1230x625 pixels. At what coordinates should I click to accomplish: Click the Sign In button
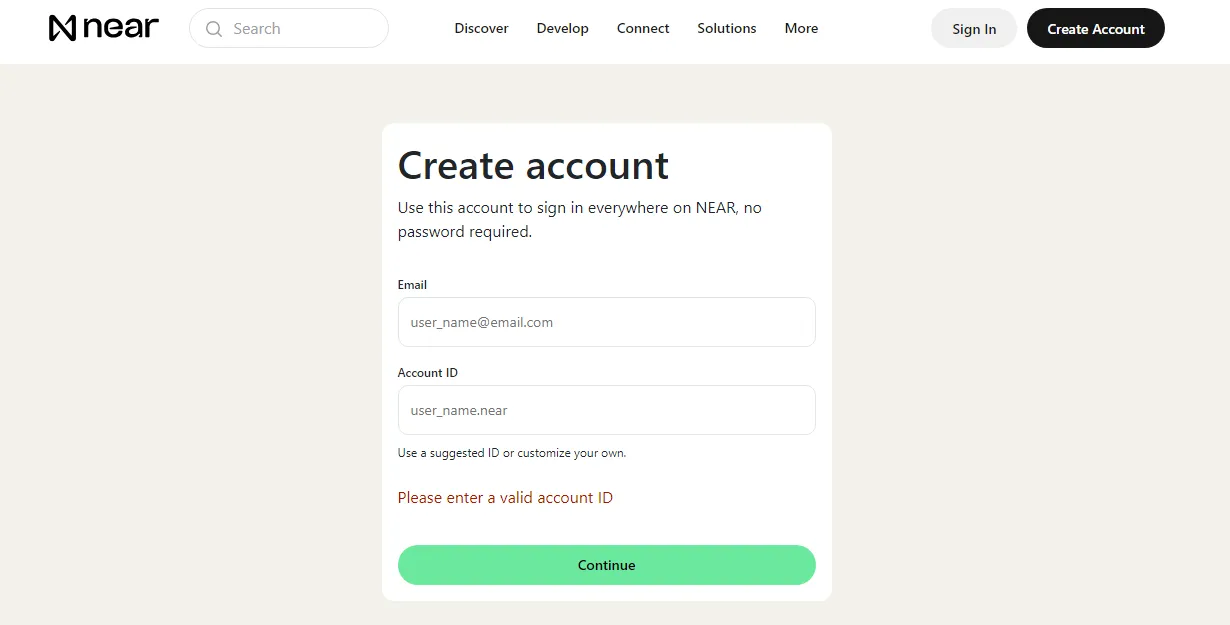coord(974,28)
